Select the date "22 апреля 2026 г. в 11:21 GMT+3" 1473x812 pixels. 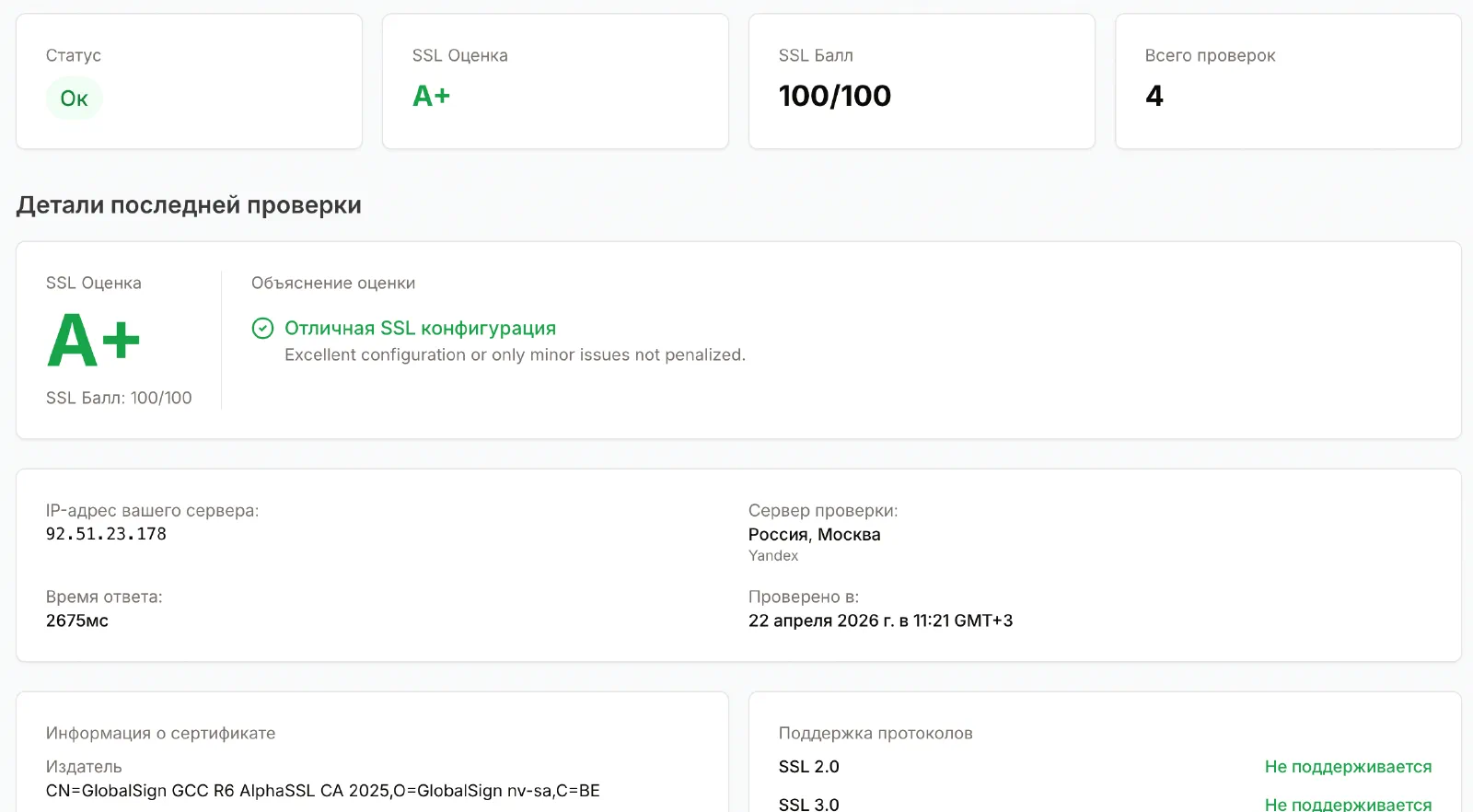pyautogui.click(x=881, y=621)
